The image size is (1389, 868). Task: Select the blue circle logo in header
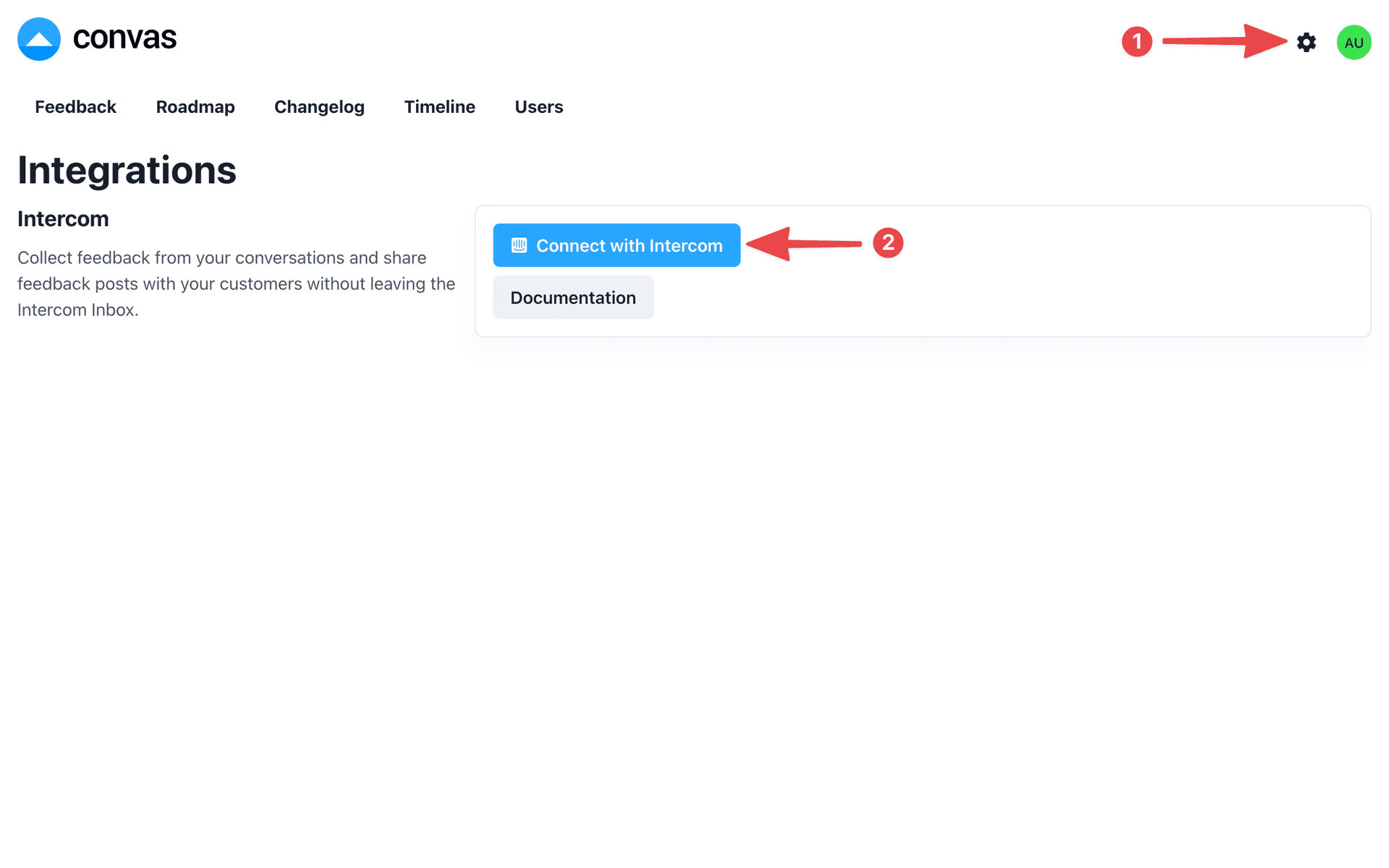click(x=38, y=39)
